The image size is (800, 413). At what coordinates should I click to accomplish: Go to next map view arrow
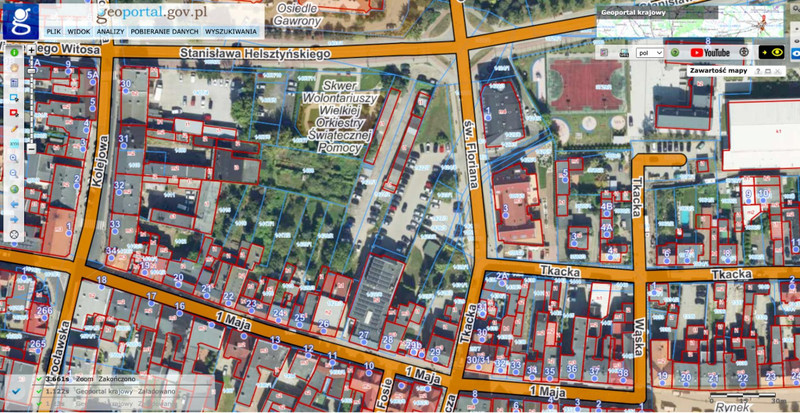(x=15, y=219)
